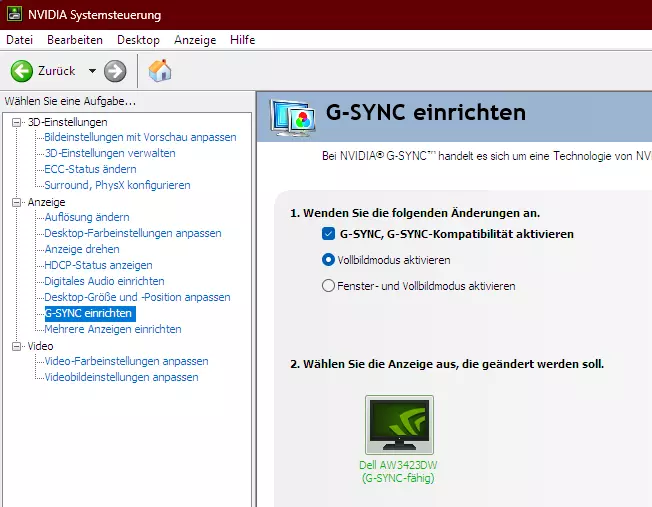Click the grey forward arrow icon

point(115,71)
